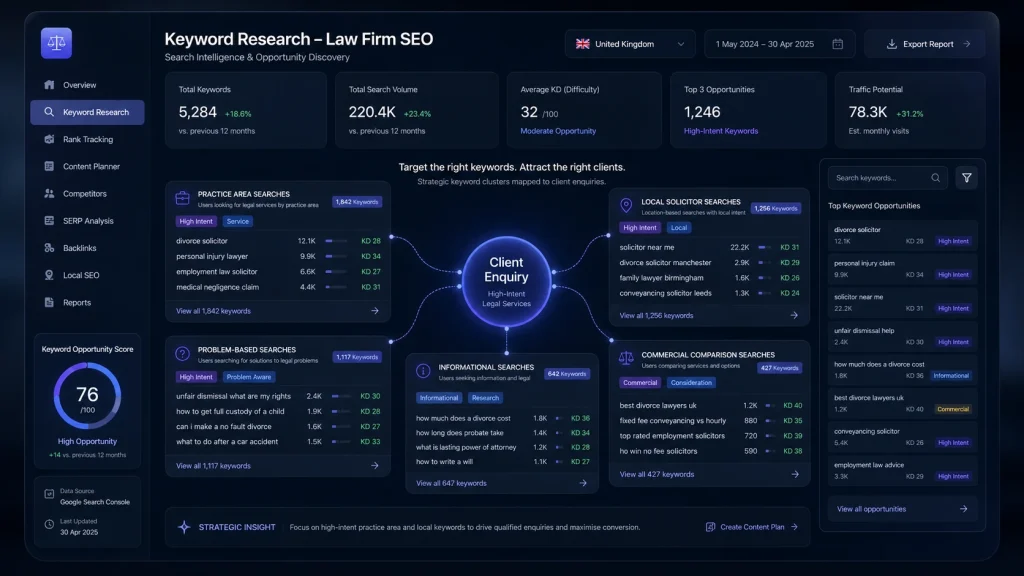
Task: Click the Local SEO pin icon
Action: click(x=49, y=275)
